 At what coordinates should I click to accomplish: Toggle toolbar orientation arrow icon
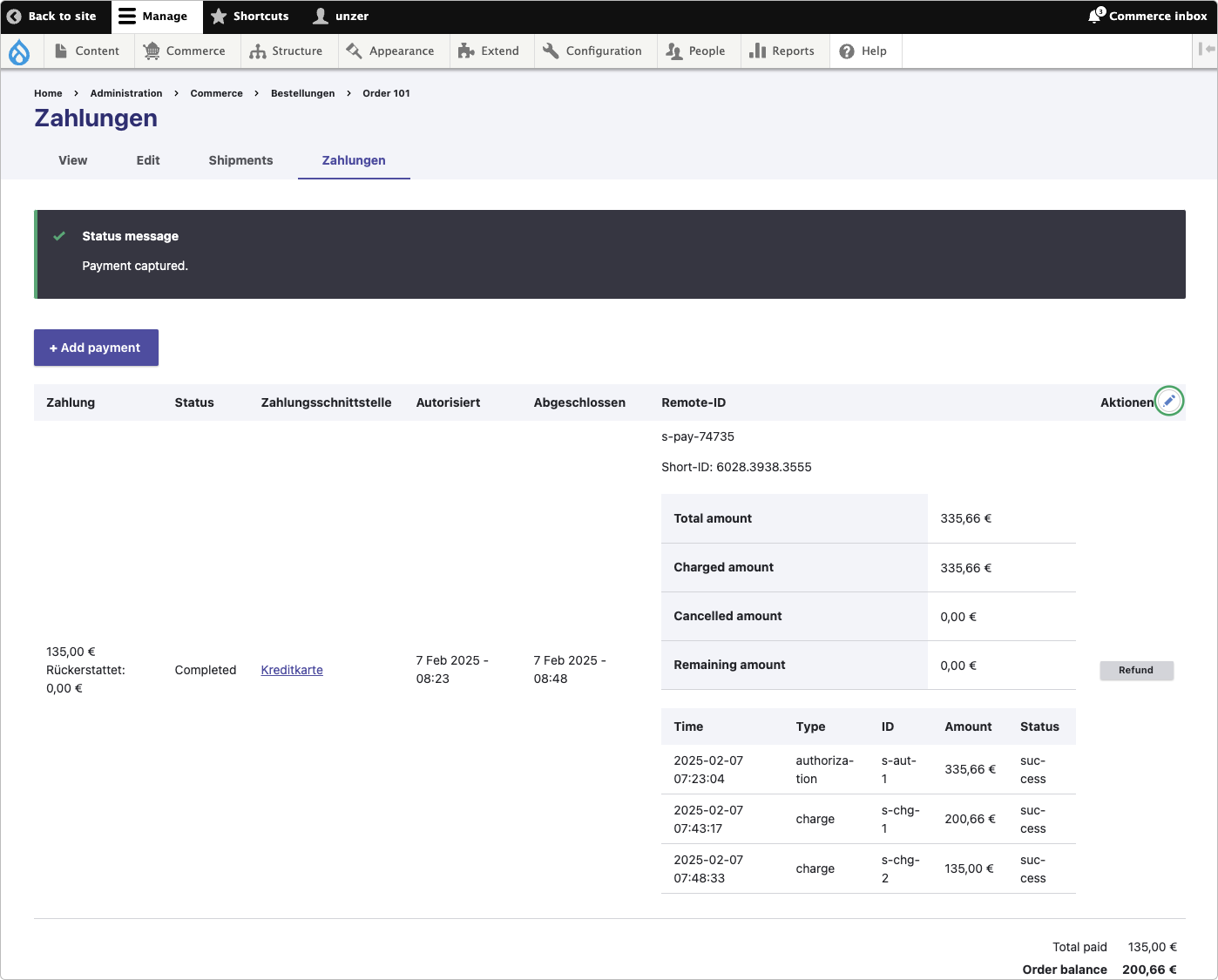(1207, 50)
